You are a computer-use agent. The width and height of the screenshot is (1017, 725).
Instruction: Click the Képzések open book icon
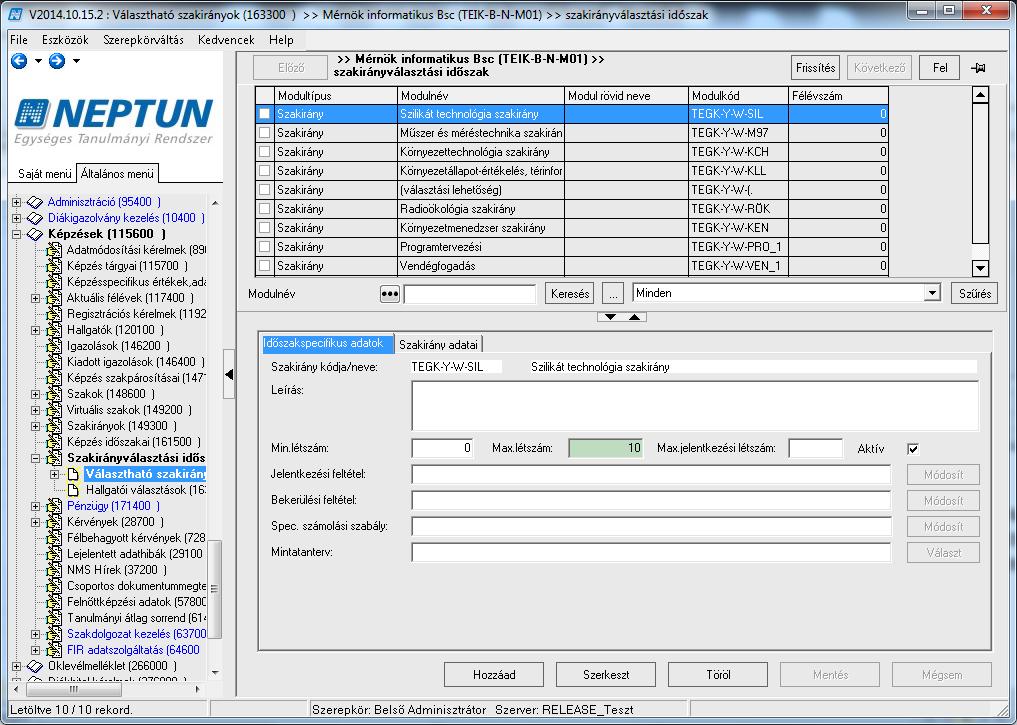pyautogui.click(x=34, y=234)
